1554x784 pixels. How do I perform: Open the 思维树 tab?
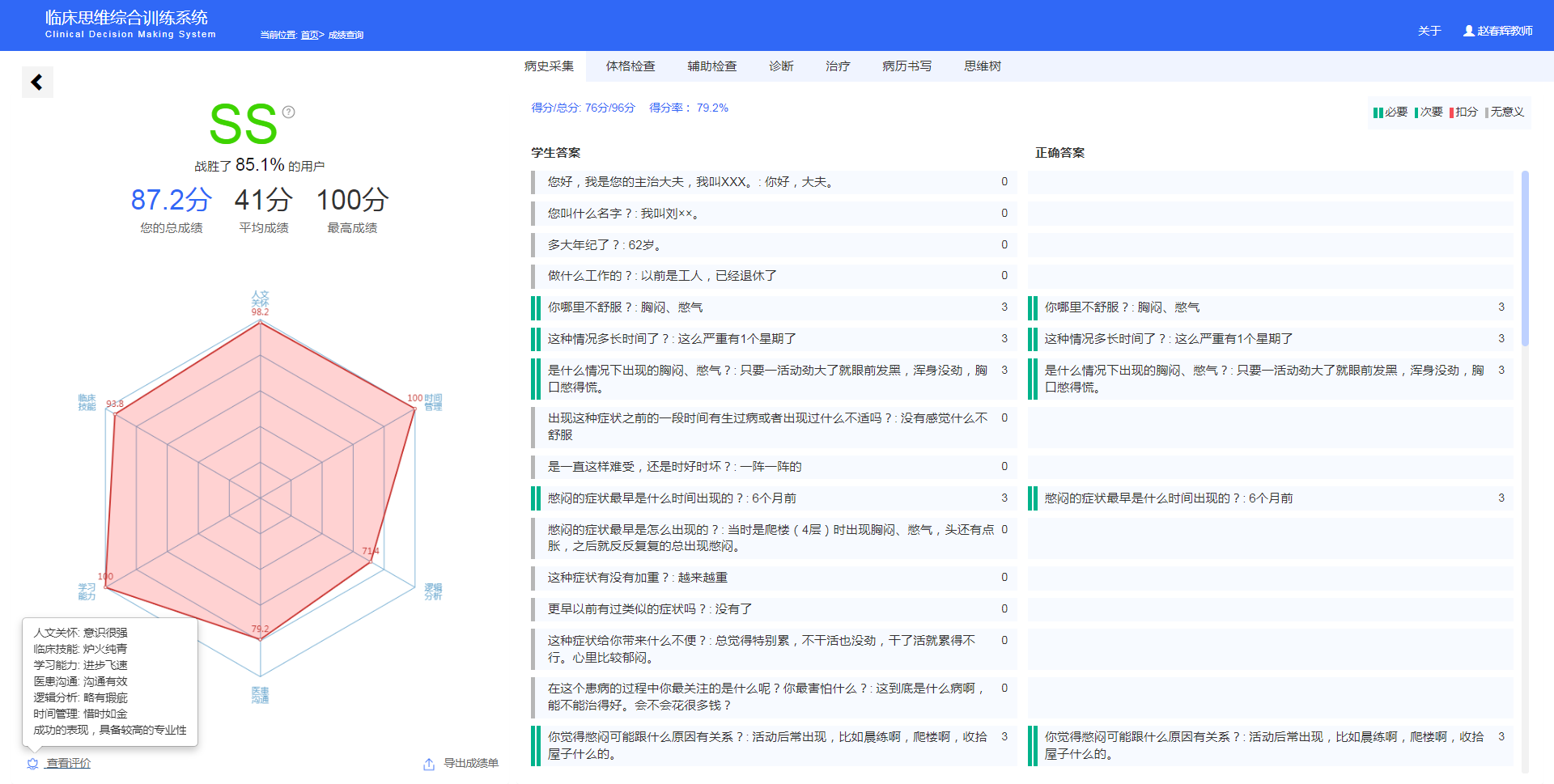point(983,66)
